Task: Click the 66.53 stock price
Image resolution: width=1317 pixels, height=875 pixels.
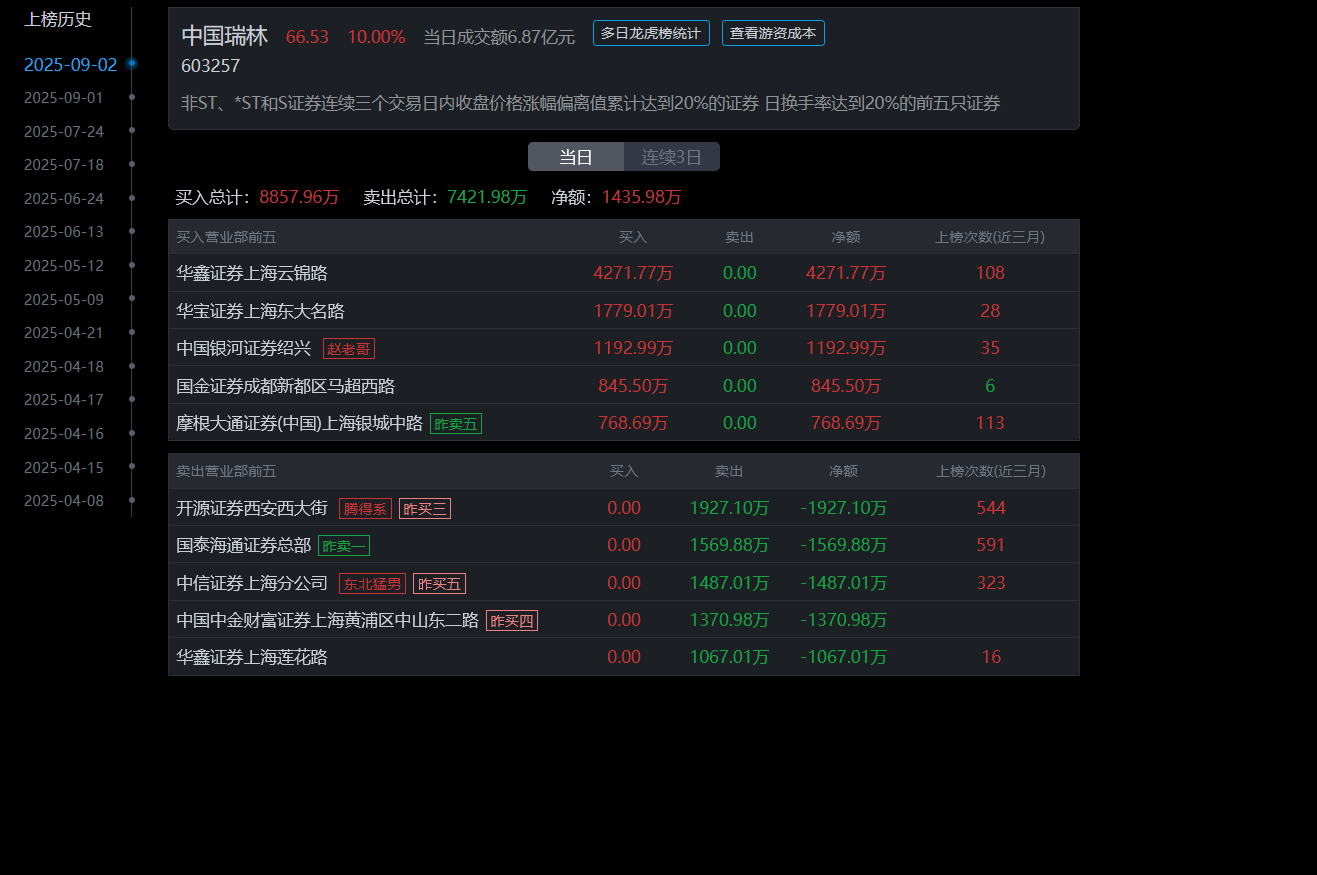Action: coord(307,37)
